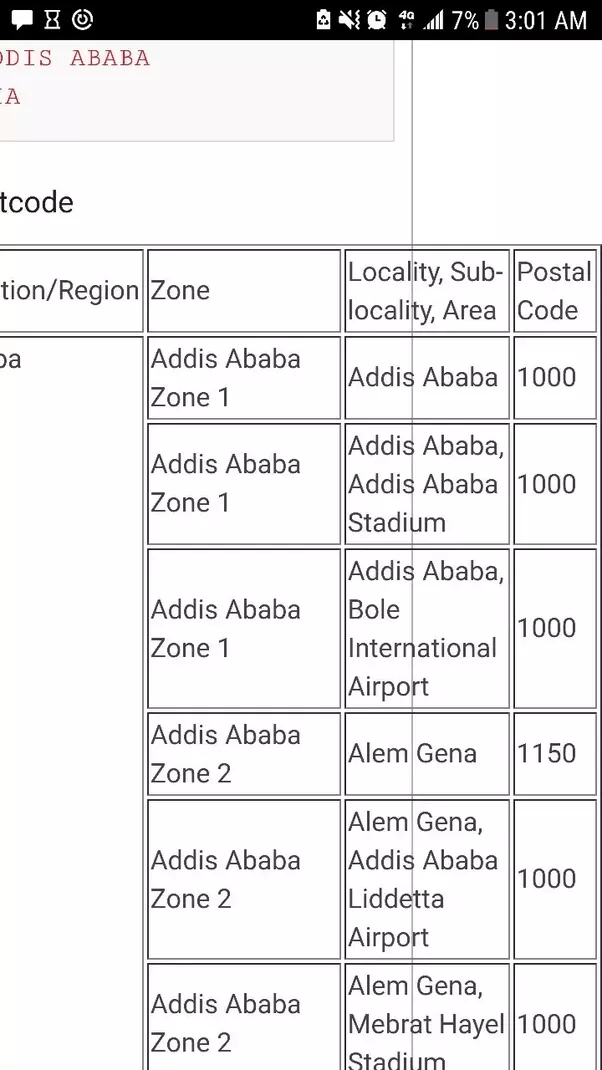Tap the signal strength bars icon
Image resolution: width=602 pixels, height=1070 pixels.
tap(432, 20)
